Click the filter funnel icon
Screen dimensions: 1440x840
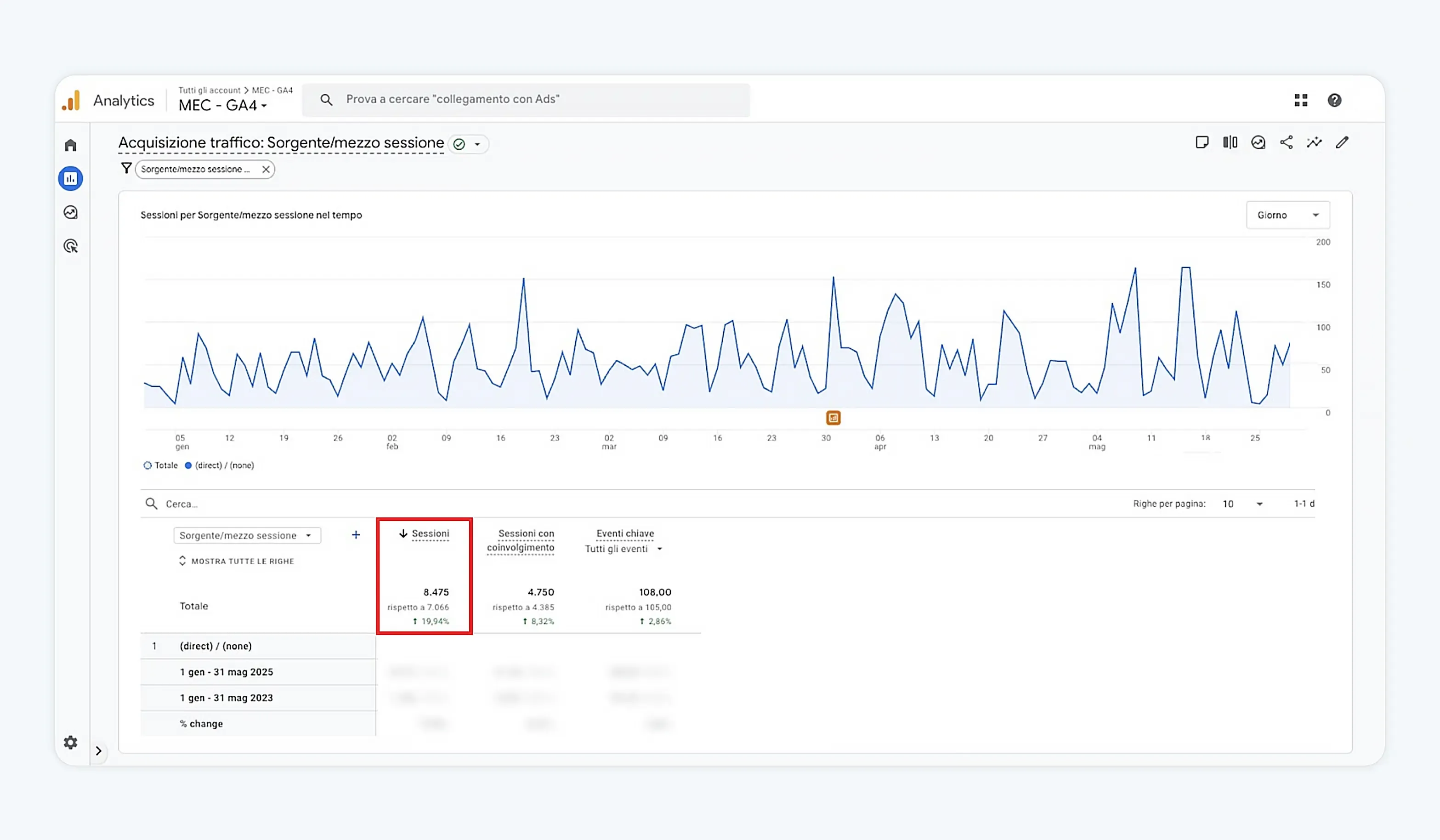click(126, 169)
